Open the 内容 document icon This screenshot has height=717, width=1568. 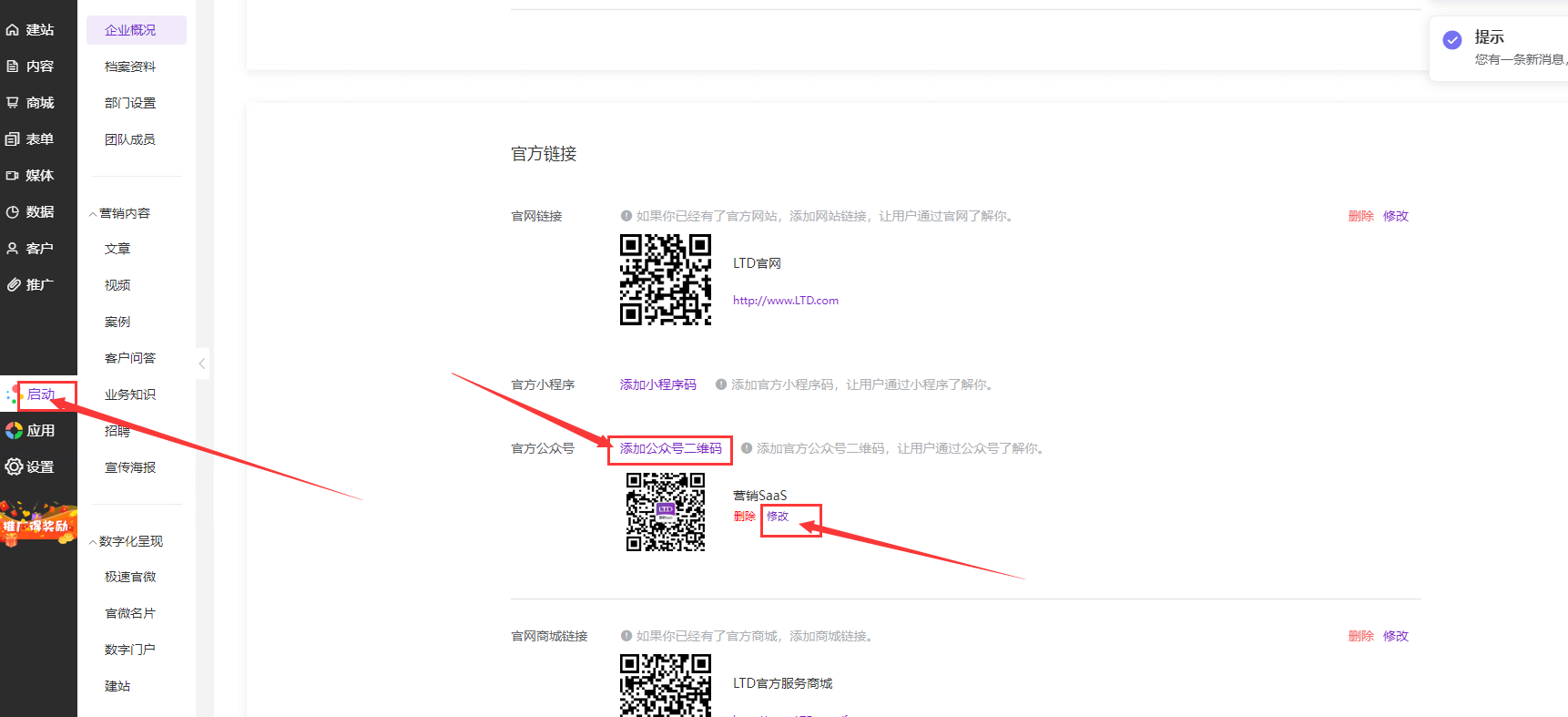click(13, 67)
